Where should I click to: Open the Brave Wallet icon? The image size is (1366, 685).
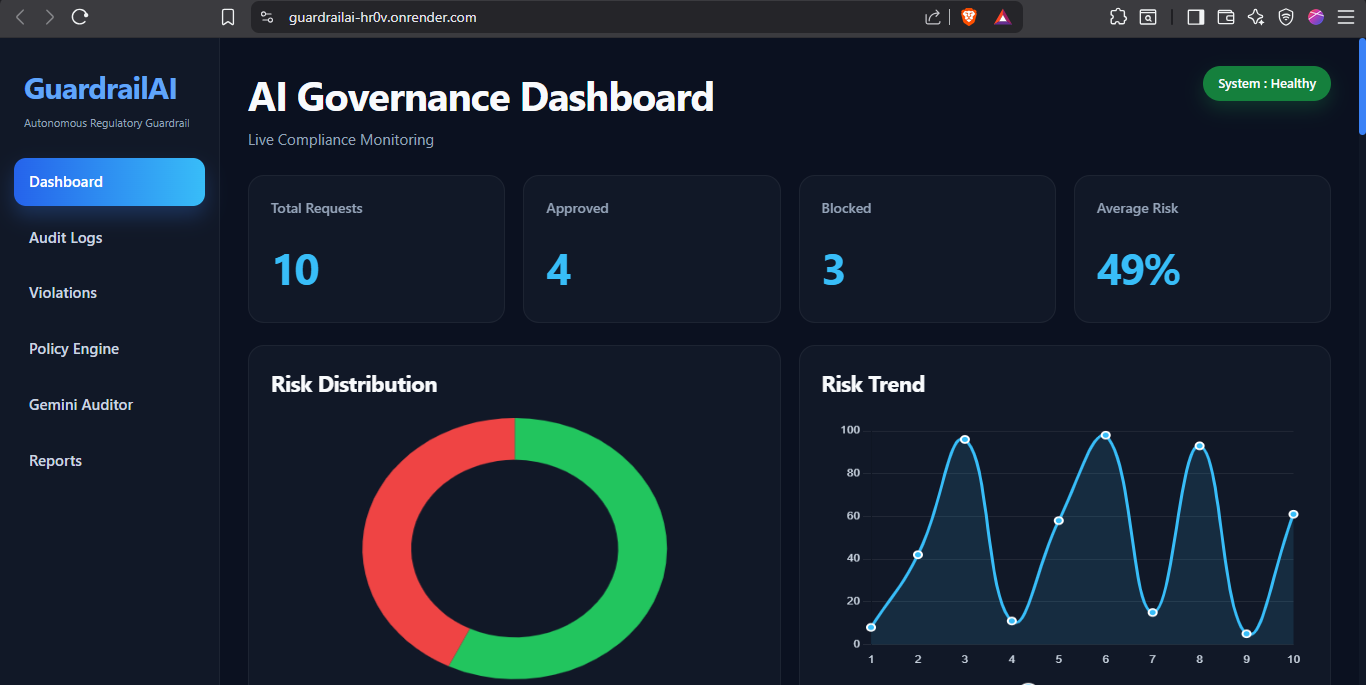[1226, 17]
